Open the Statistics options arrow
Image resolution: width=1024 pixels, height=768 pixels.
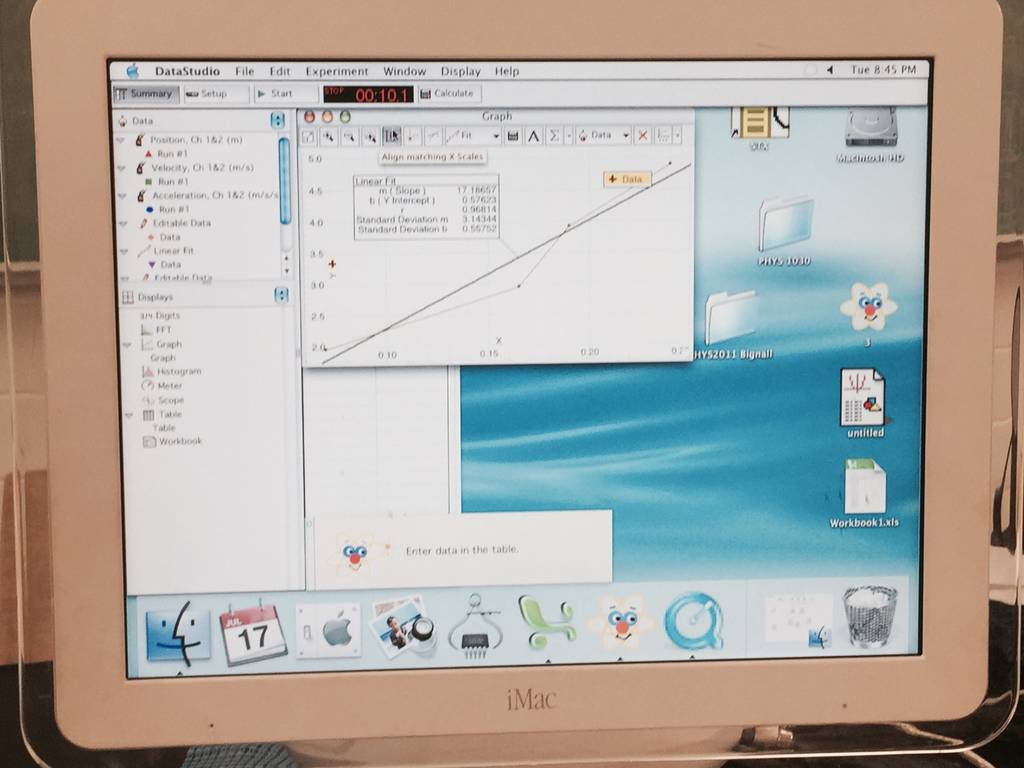(x=568, y=136)
